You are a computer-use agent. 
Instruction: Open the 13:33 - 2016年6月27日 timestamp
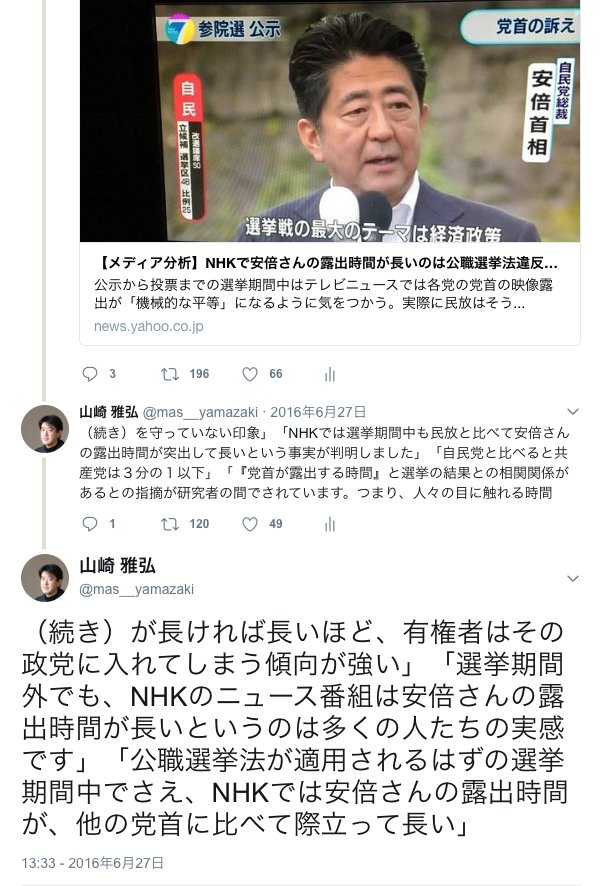(93, 863)
